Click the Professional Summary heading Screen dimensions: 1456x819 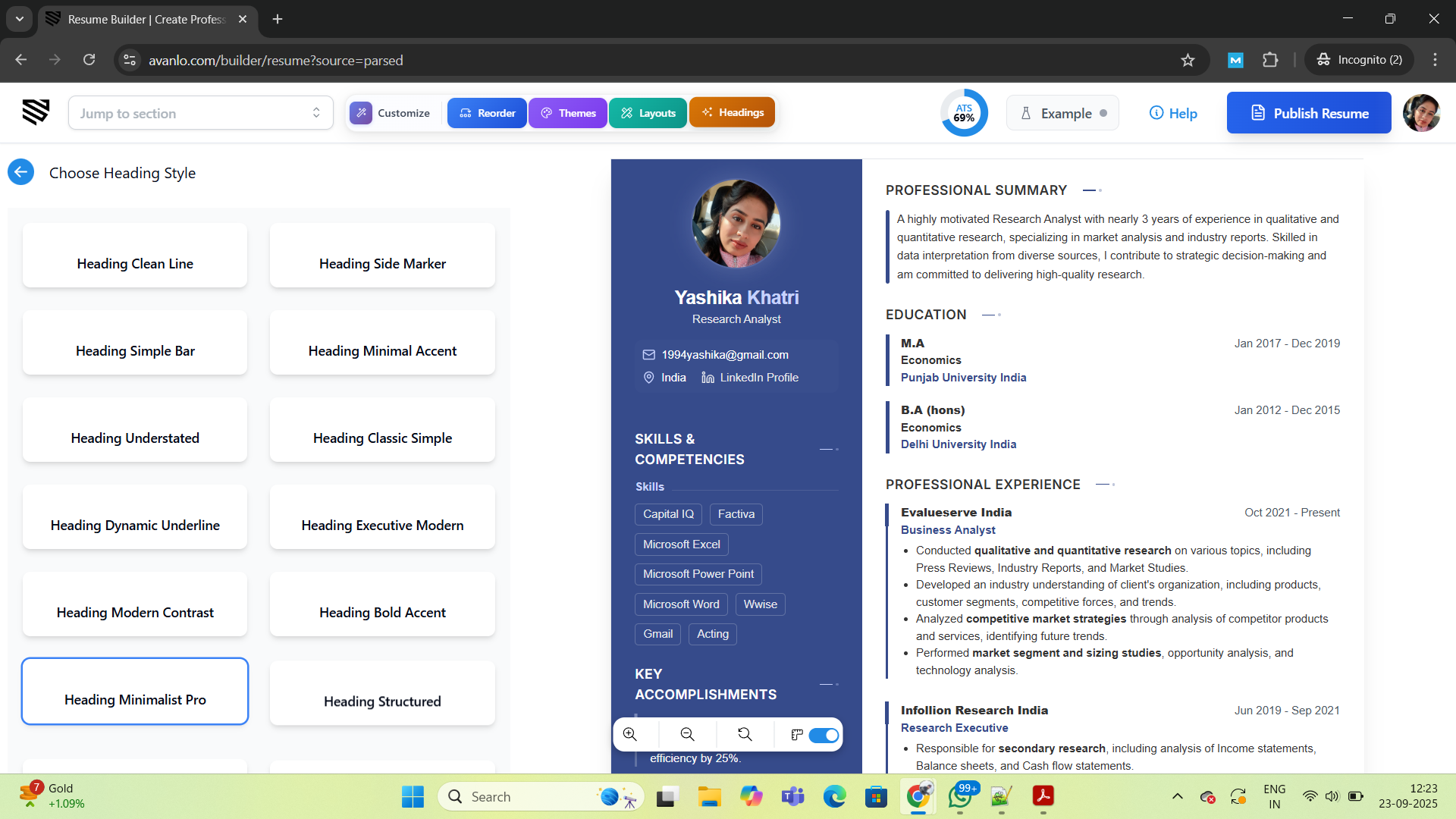976,190
